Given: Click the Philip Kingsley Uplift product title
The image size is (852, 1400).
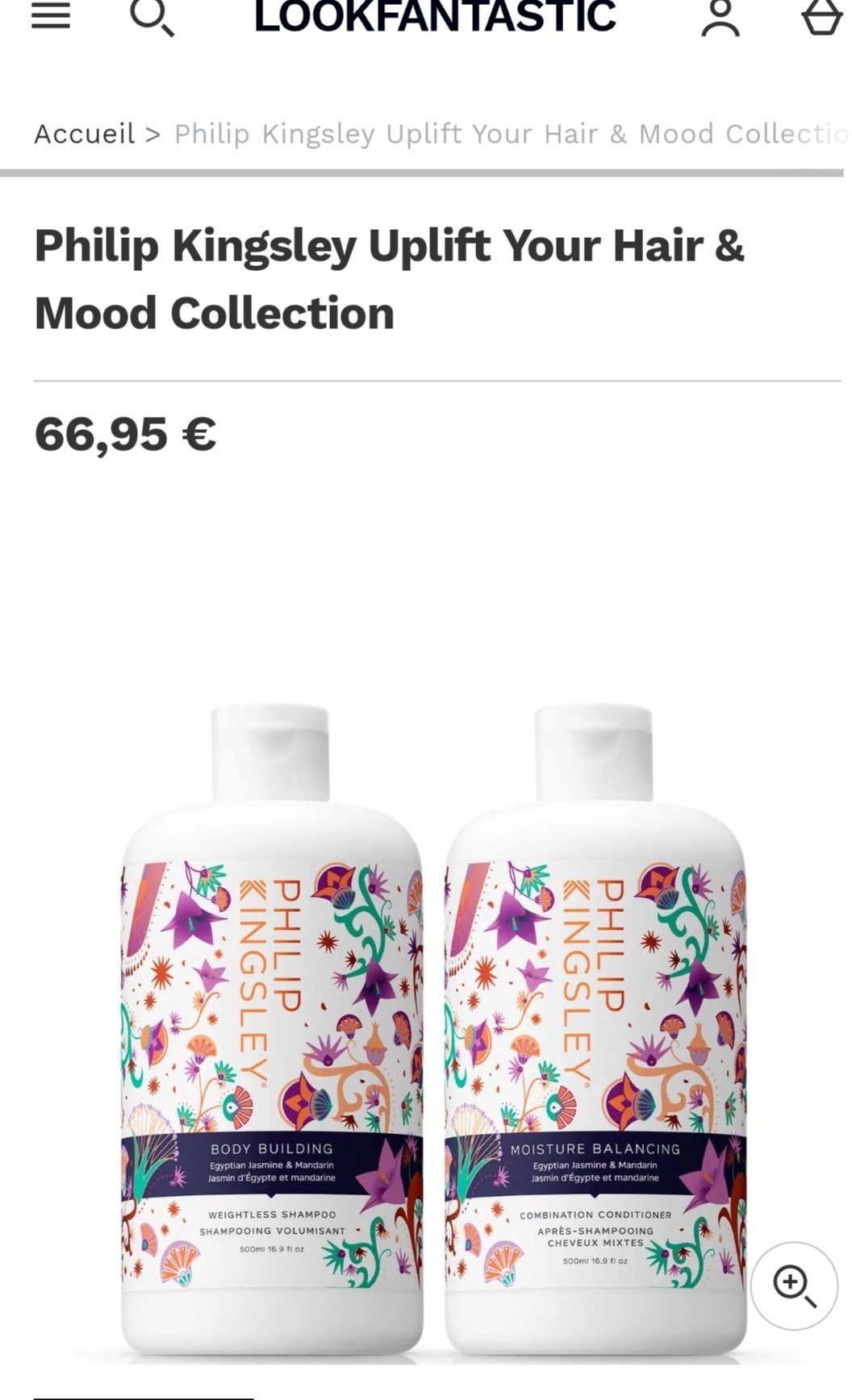Looking at the screenshot, I should tap(389, 279).
